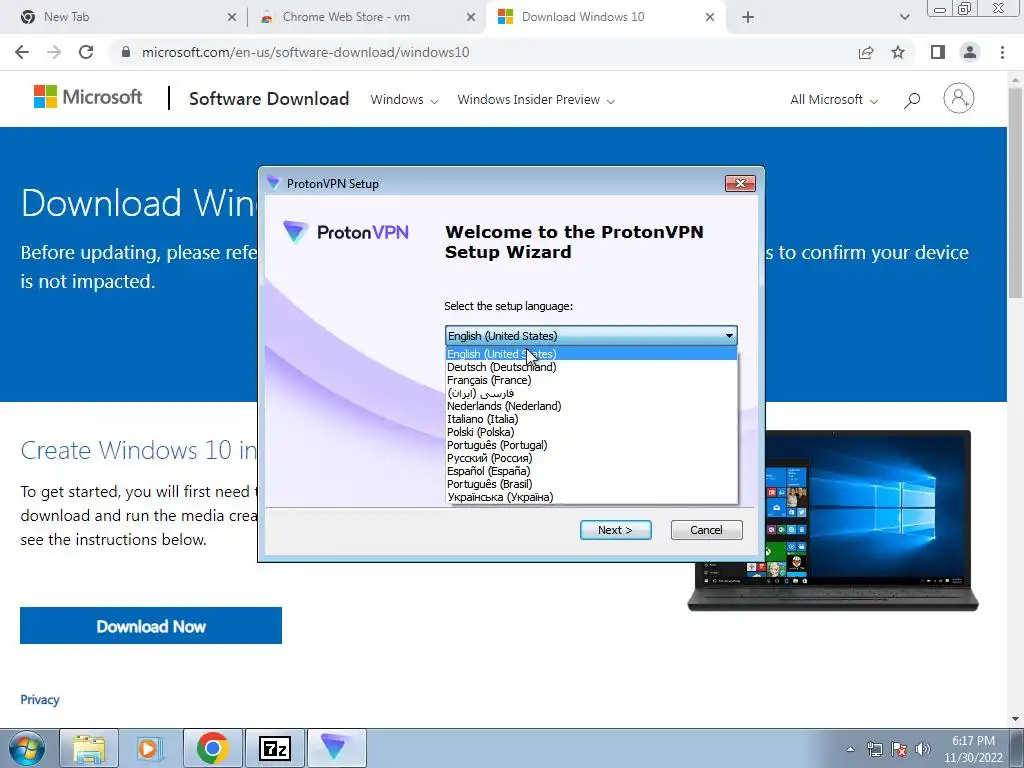
Task: Close the ProtonVPN Setup dialog
Action: (741, 184)
